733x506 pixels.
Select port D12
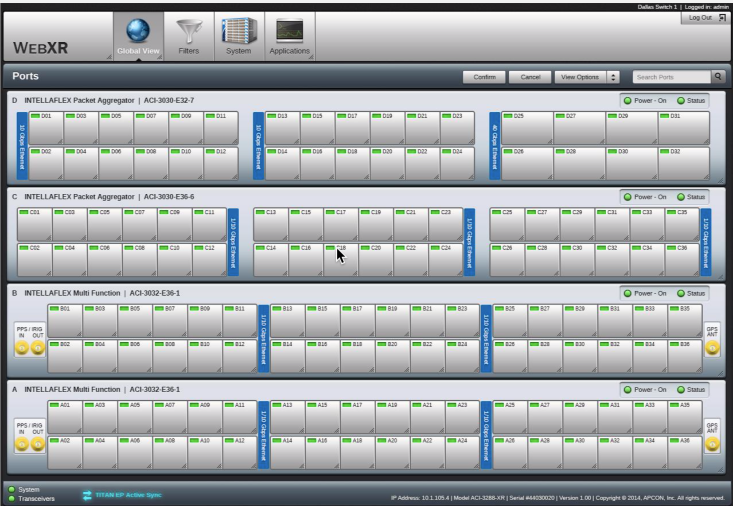(x=221, y=163)
